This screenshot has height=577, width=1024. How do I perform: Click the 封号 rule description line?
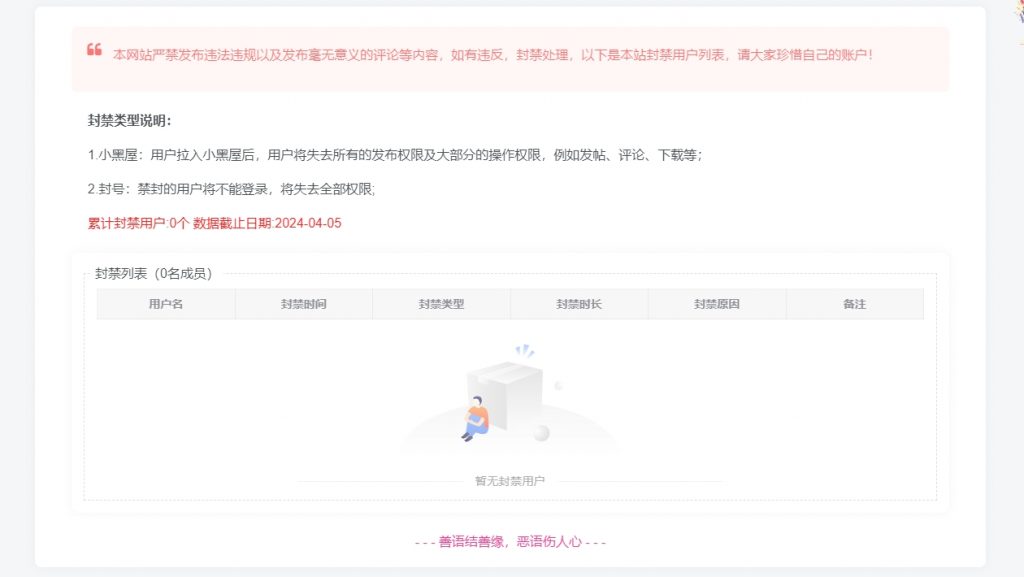coord(231,189)
